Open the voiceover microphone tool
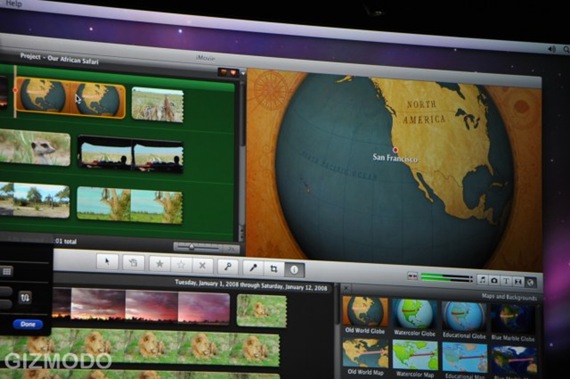This screenshot has width=570, height=379. 253,268
